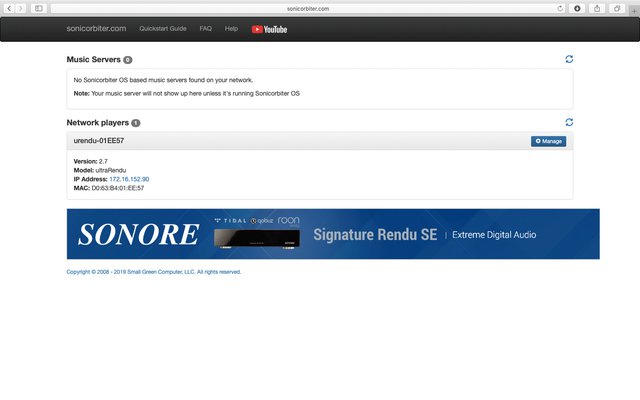Open the FAQ navigation item
This screenshot has height=400, width=640.
point(205,29)
